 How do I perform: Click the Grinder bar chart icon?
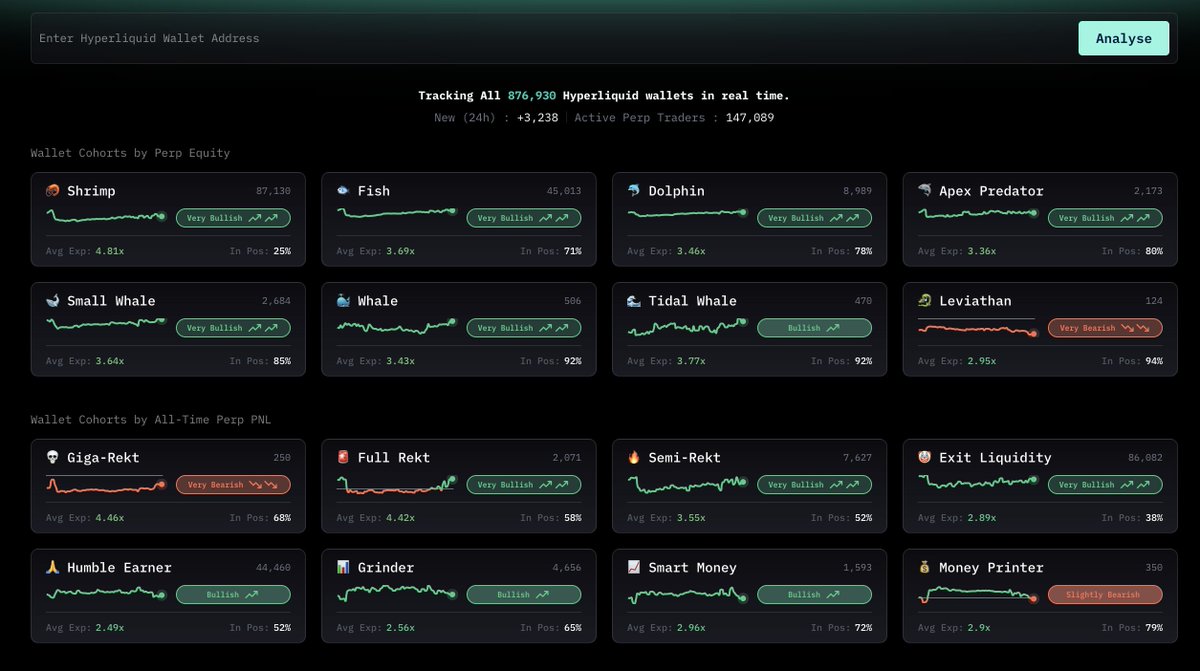344,568
